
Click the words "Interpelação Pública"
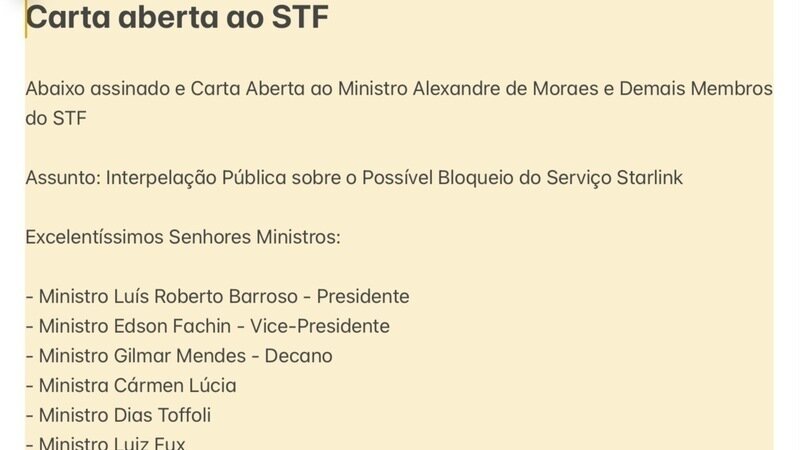click(196, 178)
